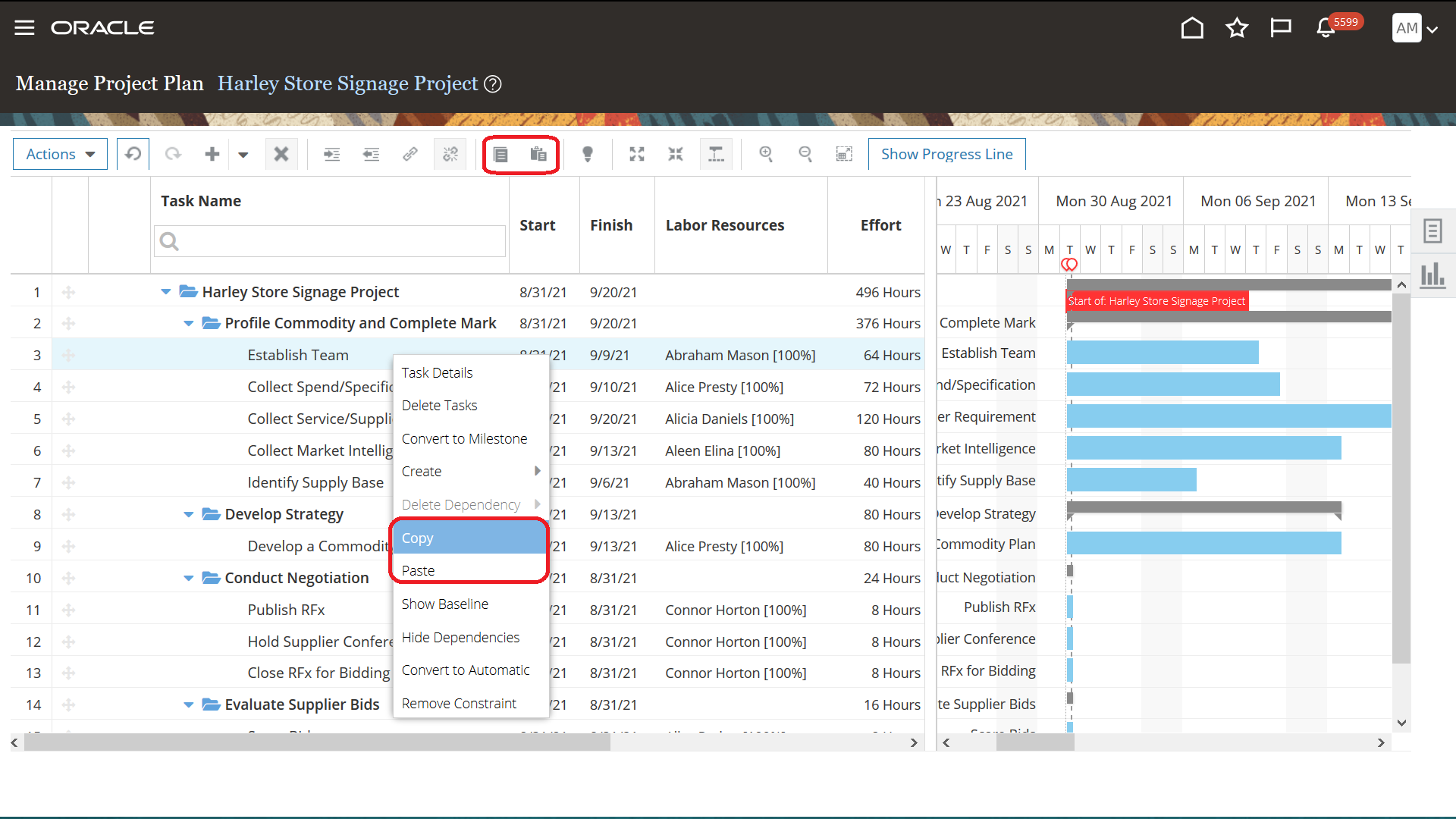The width and height of the screenshot is (1456, 819).
Task: Select the Publish RFx task
Action: pos(286,610)
